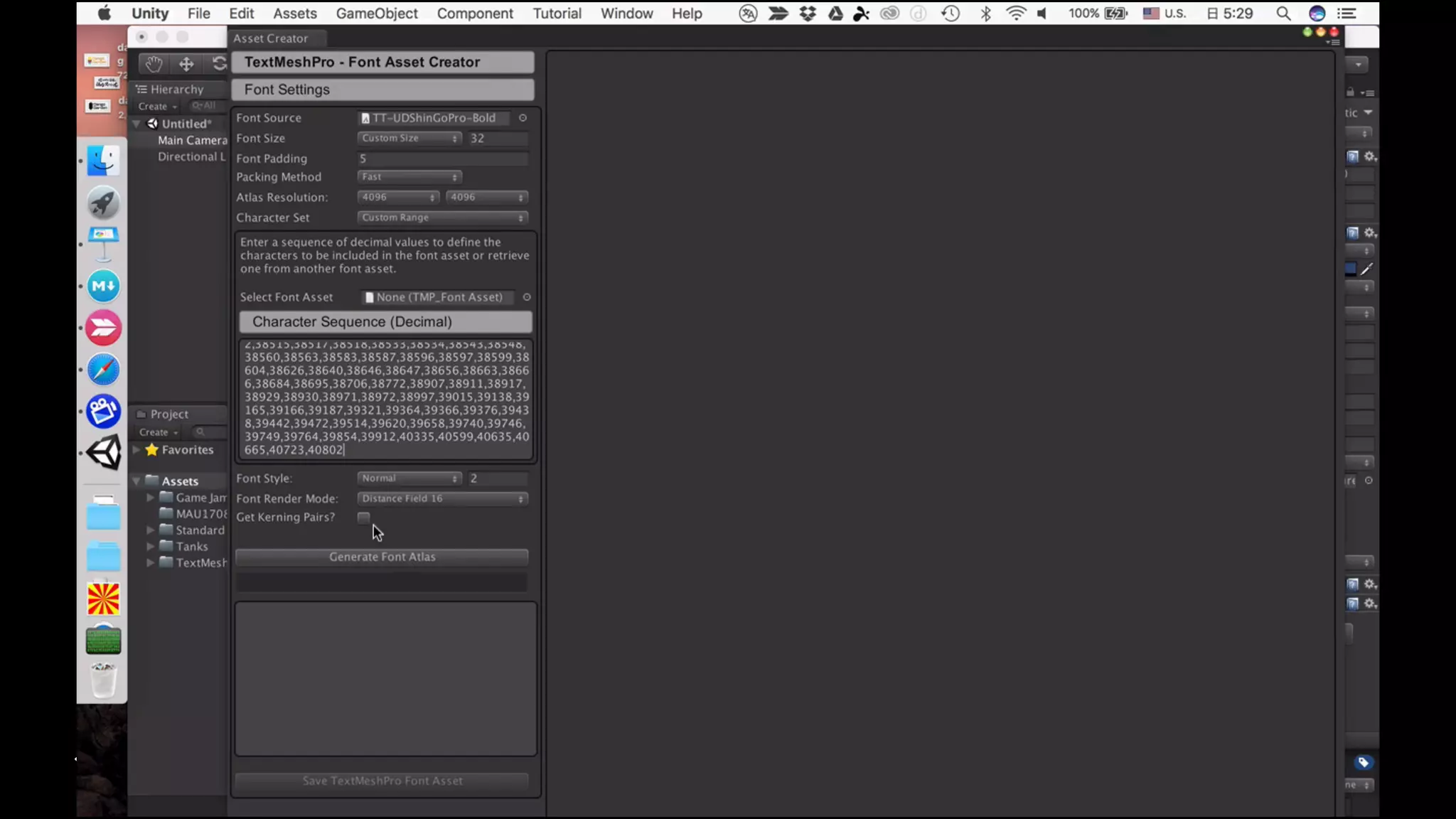Open Character Set Custom Range dropdown
The image size is (1456, 819).
442,218
